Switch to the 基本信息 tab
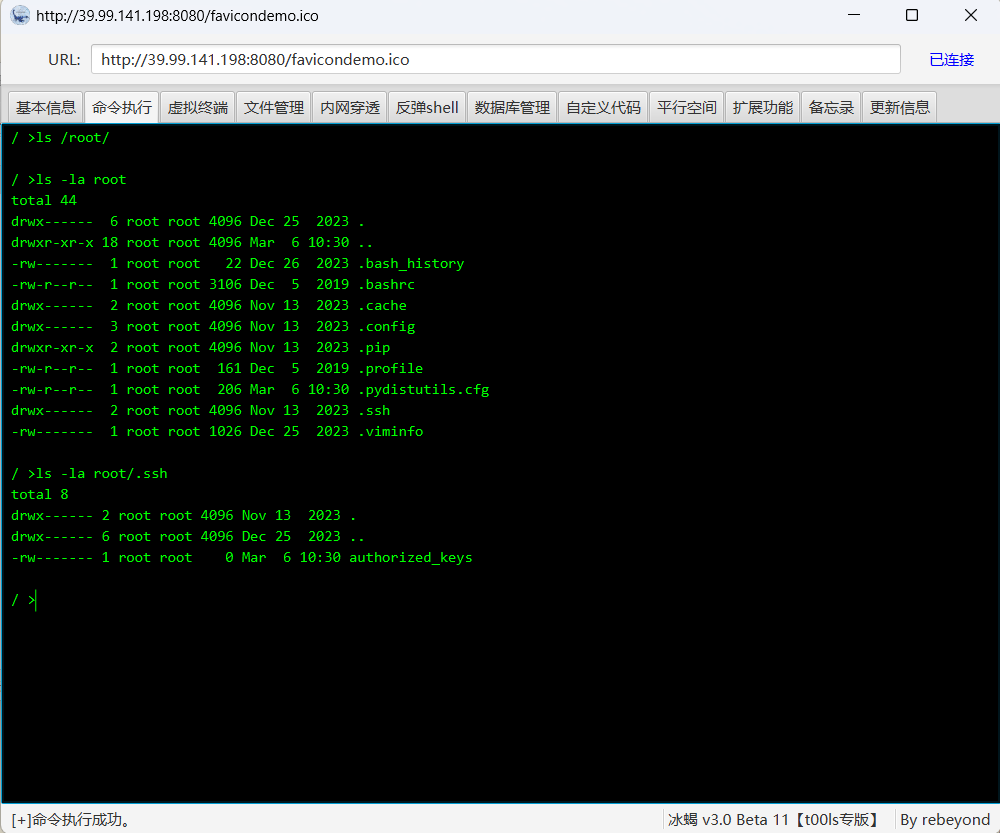 46,108
